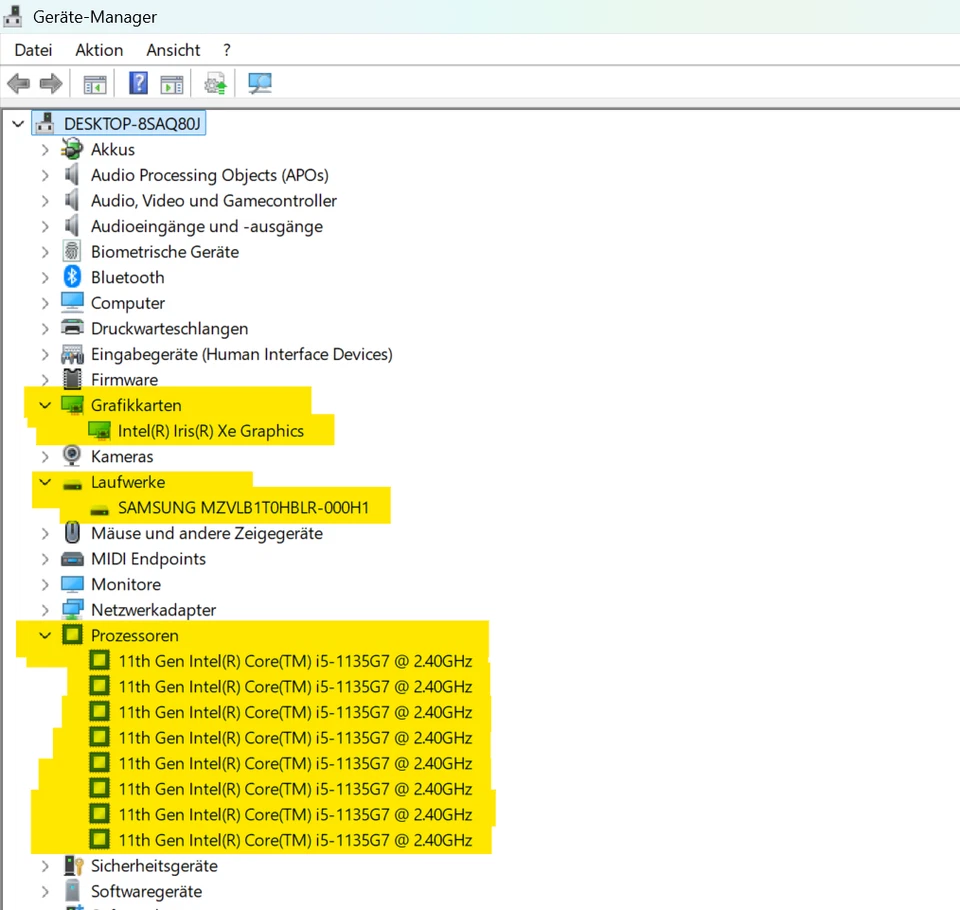Expand the Akkus category

coord(45,149)
